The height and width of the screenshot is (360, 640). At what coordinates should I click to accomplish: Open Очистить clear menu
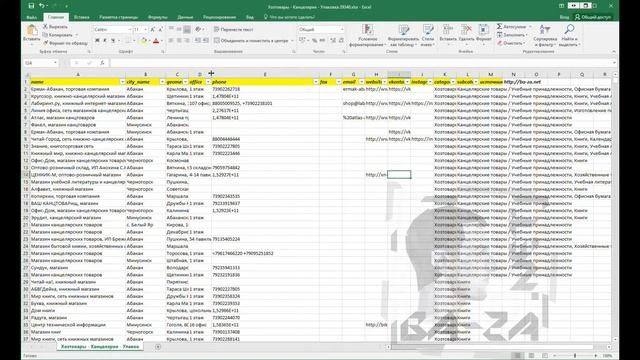coord(510,43)
